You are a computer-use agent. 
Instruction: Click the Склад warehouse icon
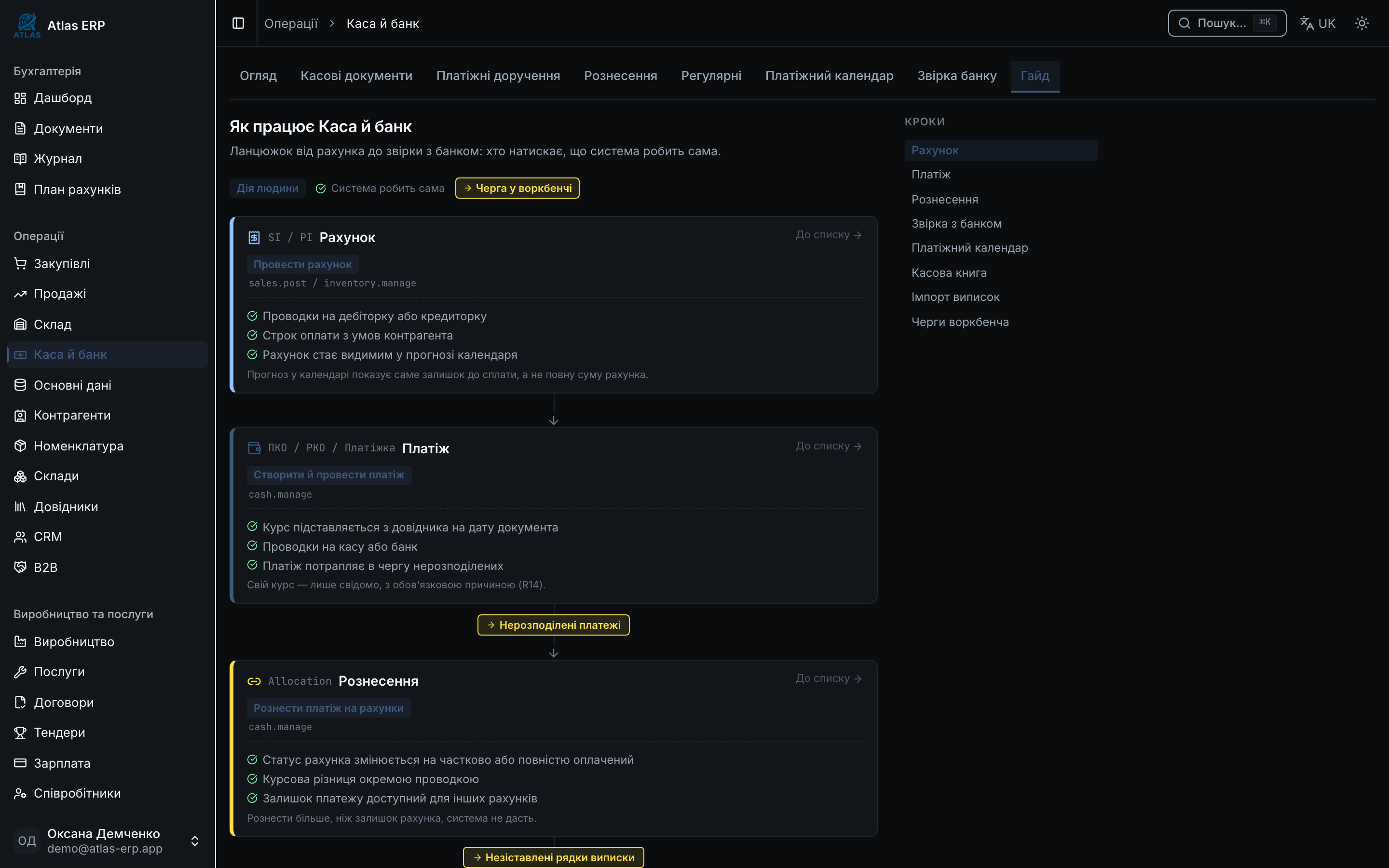[x=20, y=325]
